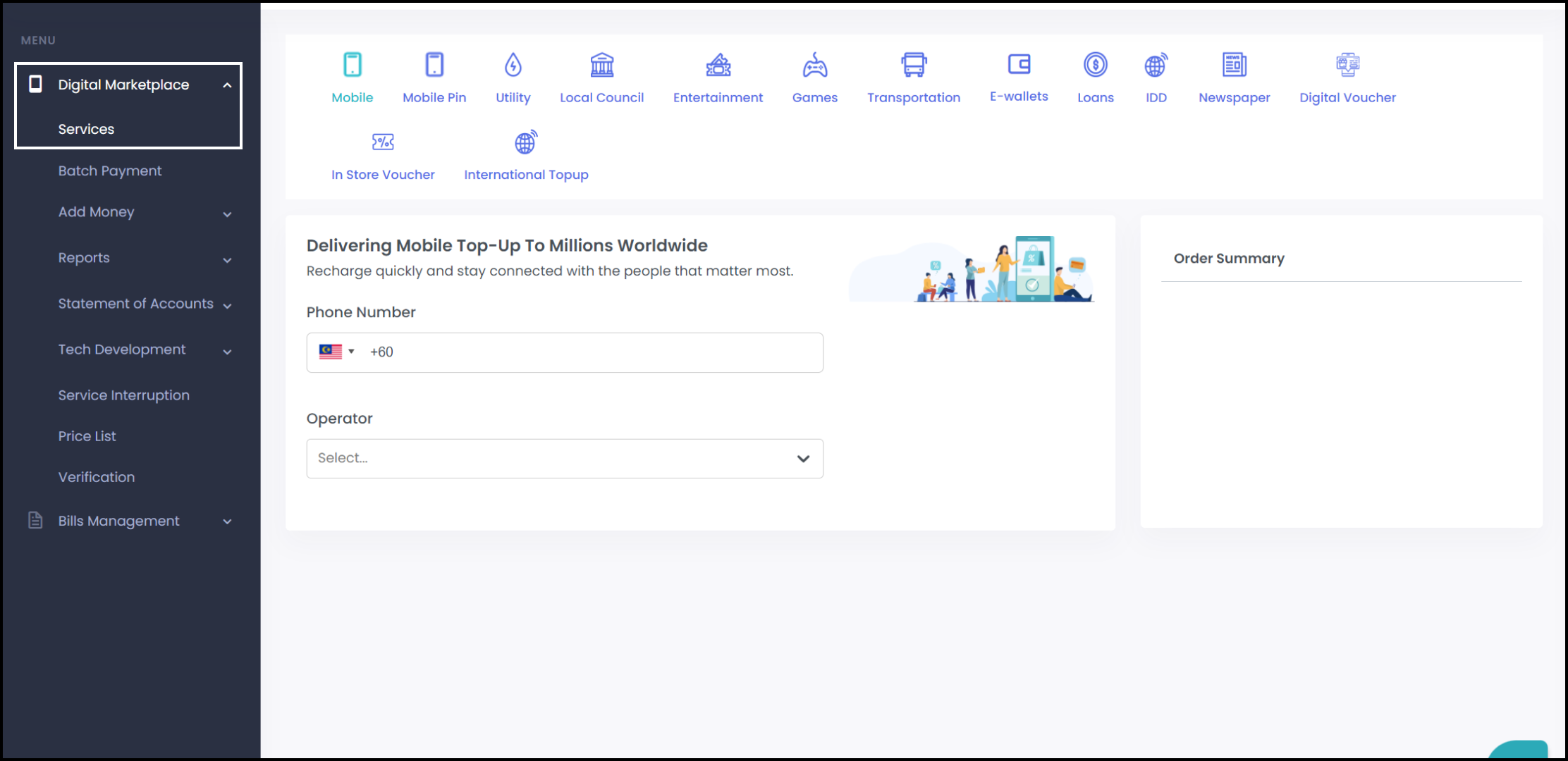Open the E-wallets wallet icon
This screenshot has width=1568, height=761.
1019,64
